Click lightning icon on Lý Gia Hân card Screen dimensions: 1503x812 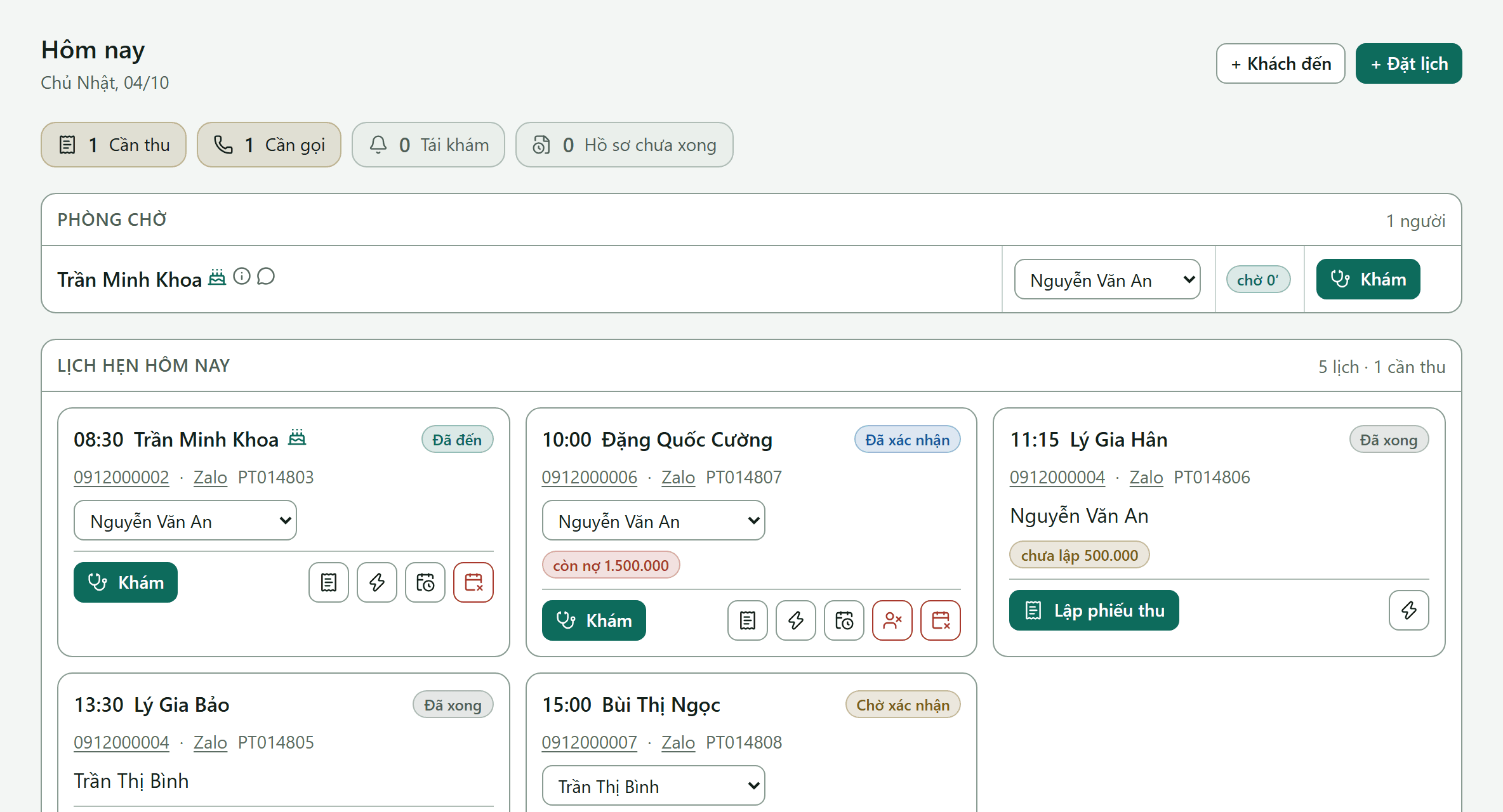click(1409, 610)
